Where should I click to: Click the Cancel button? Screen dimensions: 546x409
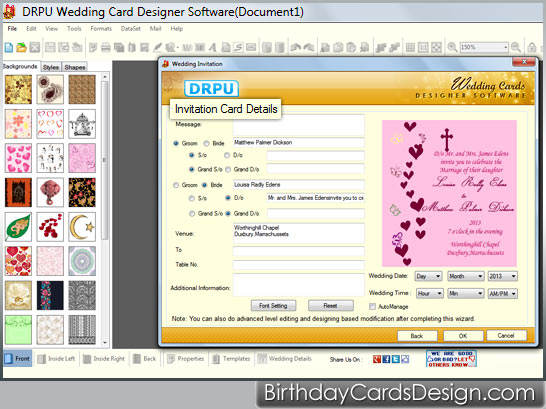(506, 336)
